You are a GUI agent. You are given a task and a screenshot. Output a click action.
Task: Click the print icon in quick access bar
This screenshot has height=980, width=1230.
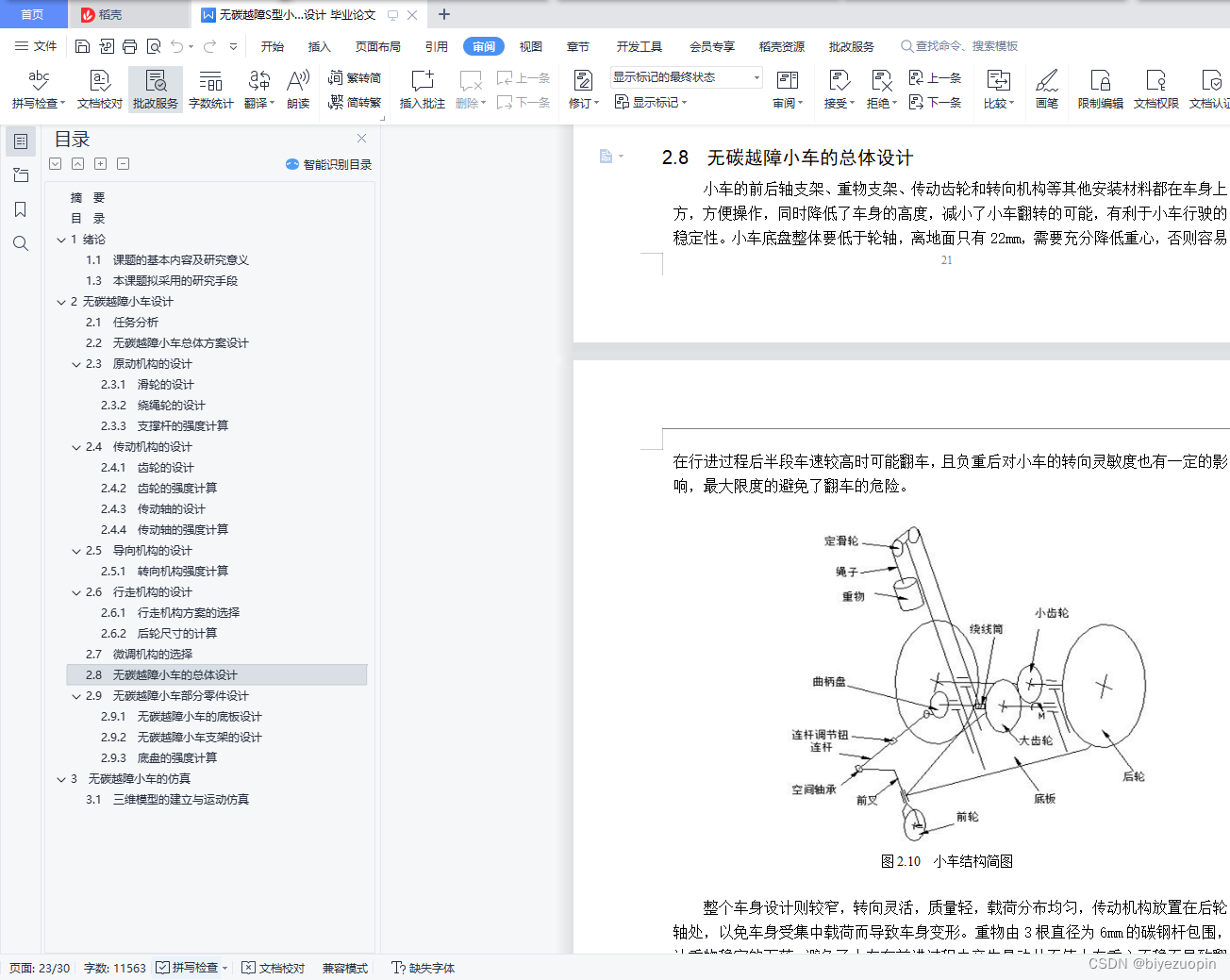pyautogui.click(x=129, y=46)
